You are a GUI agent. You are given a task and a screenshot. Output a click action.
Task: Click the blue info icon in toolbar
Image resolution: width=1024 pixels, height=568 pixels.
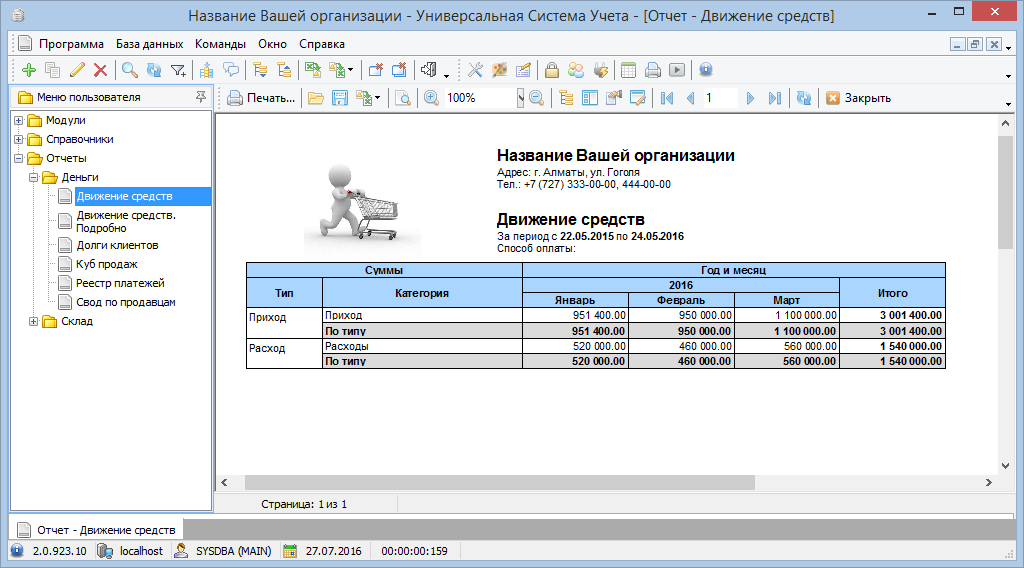(706, 70)
